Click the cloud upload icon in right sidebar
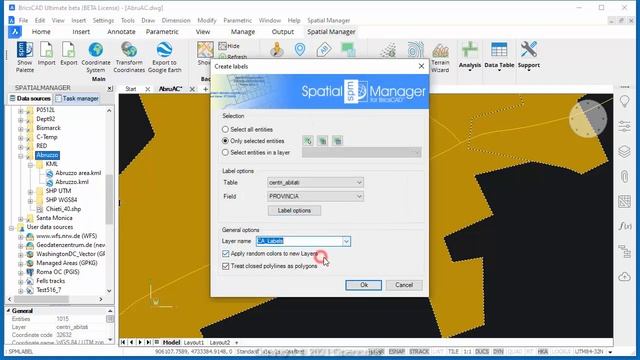This screenshot has width=640, height=360. pos(624,277)
